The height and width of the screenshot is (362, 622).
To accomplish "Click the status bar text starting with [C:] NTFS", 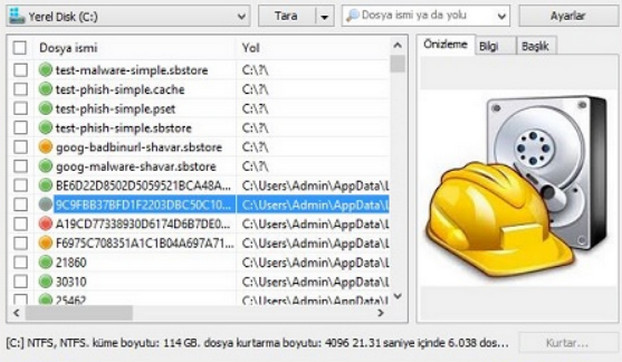I will click(x=257, y=343).
